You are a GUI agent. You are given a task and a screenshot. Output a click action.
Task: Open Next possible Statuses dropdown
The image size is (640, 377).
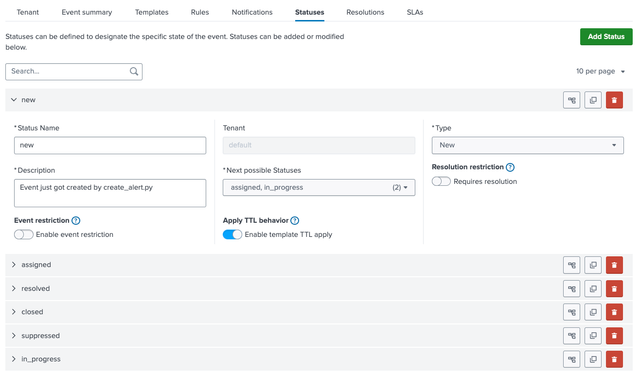(319, 188)
